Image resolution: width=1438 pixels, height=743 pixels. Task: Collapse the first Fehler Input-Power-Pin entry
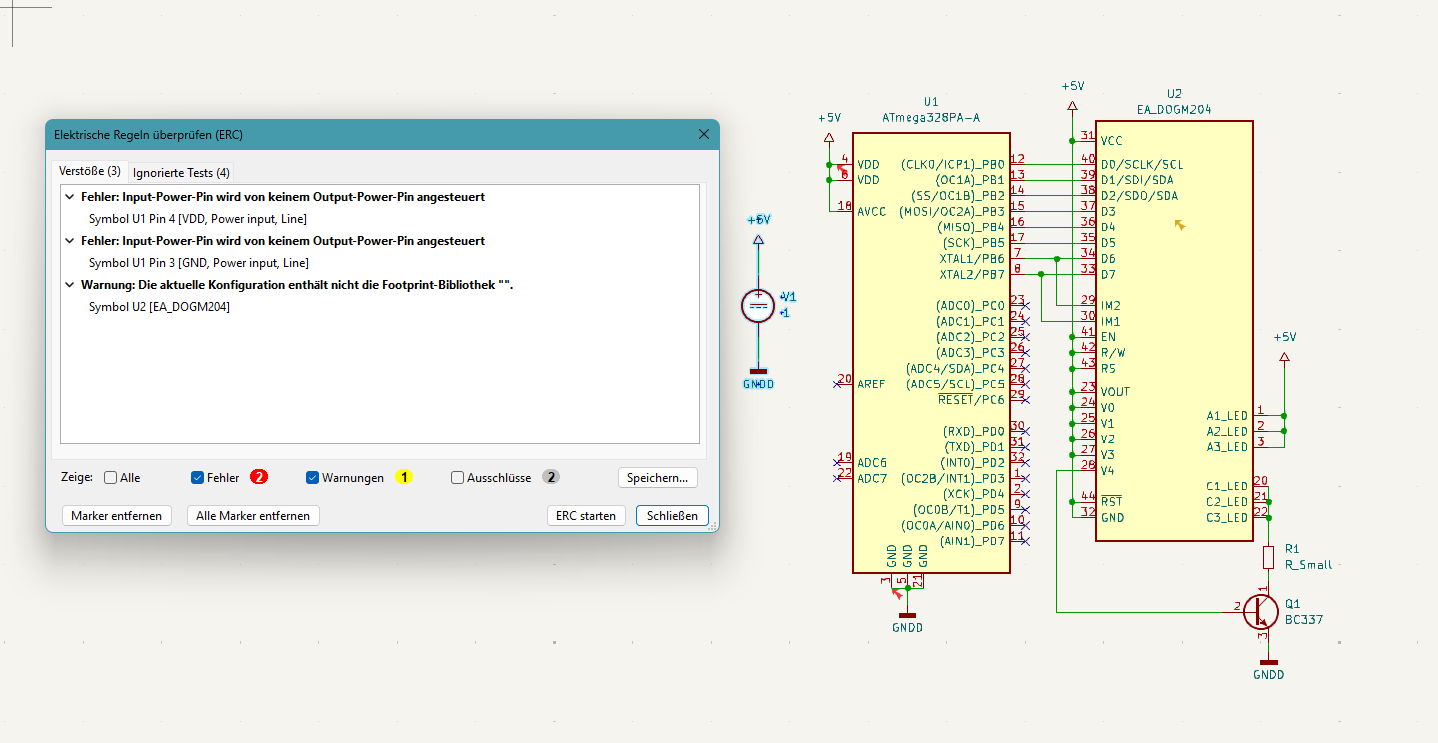(70, 197)
